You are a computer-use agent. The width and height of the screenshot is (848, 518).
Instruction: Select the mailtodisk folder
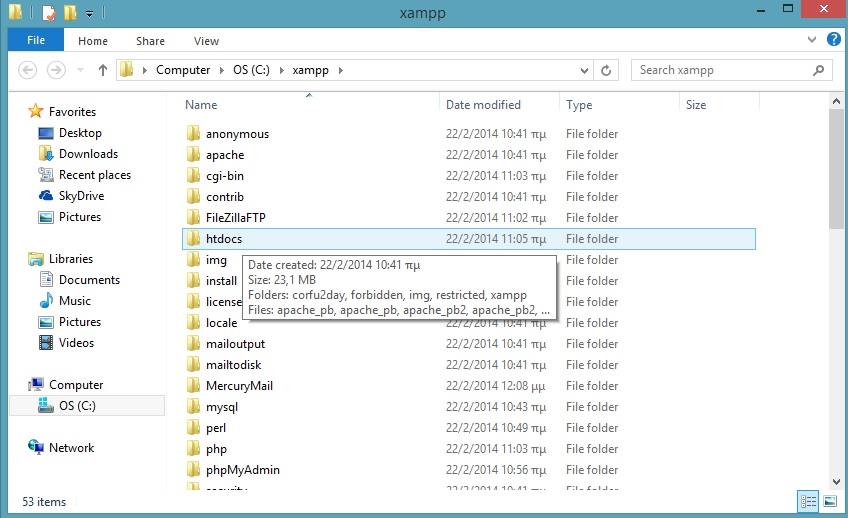pyautogui.click(x=234, y=364)
